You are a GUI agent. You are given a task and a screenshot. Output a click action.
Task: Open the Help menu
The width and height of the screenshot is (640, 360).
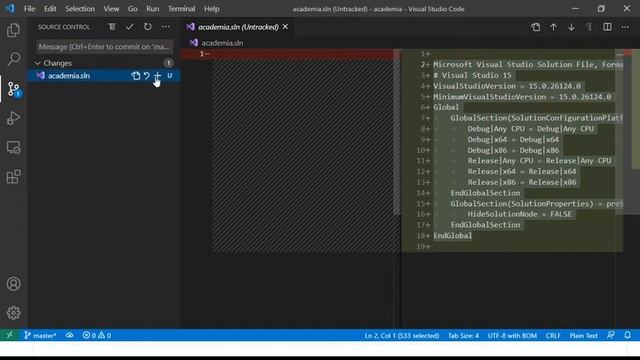tap(211, 9)
